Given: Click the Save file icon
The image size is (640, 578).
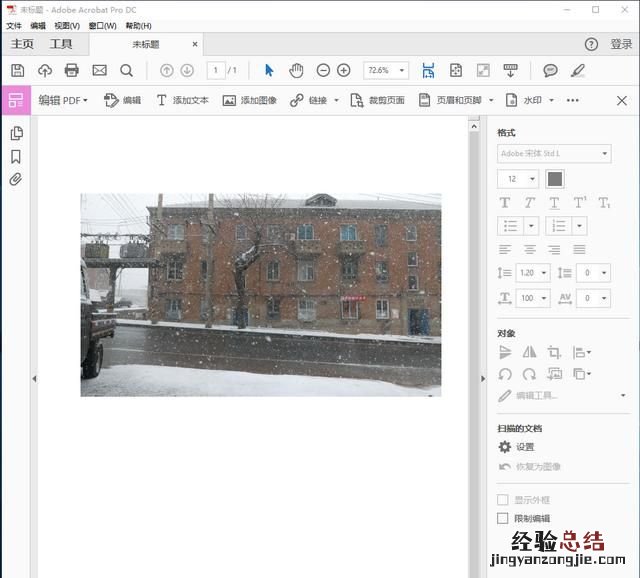Looking at the screenshot, I should [18, 70].
